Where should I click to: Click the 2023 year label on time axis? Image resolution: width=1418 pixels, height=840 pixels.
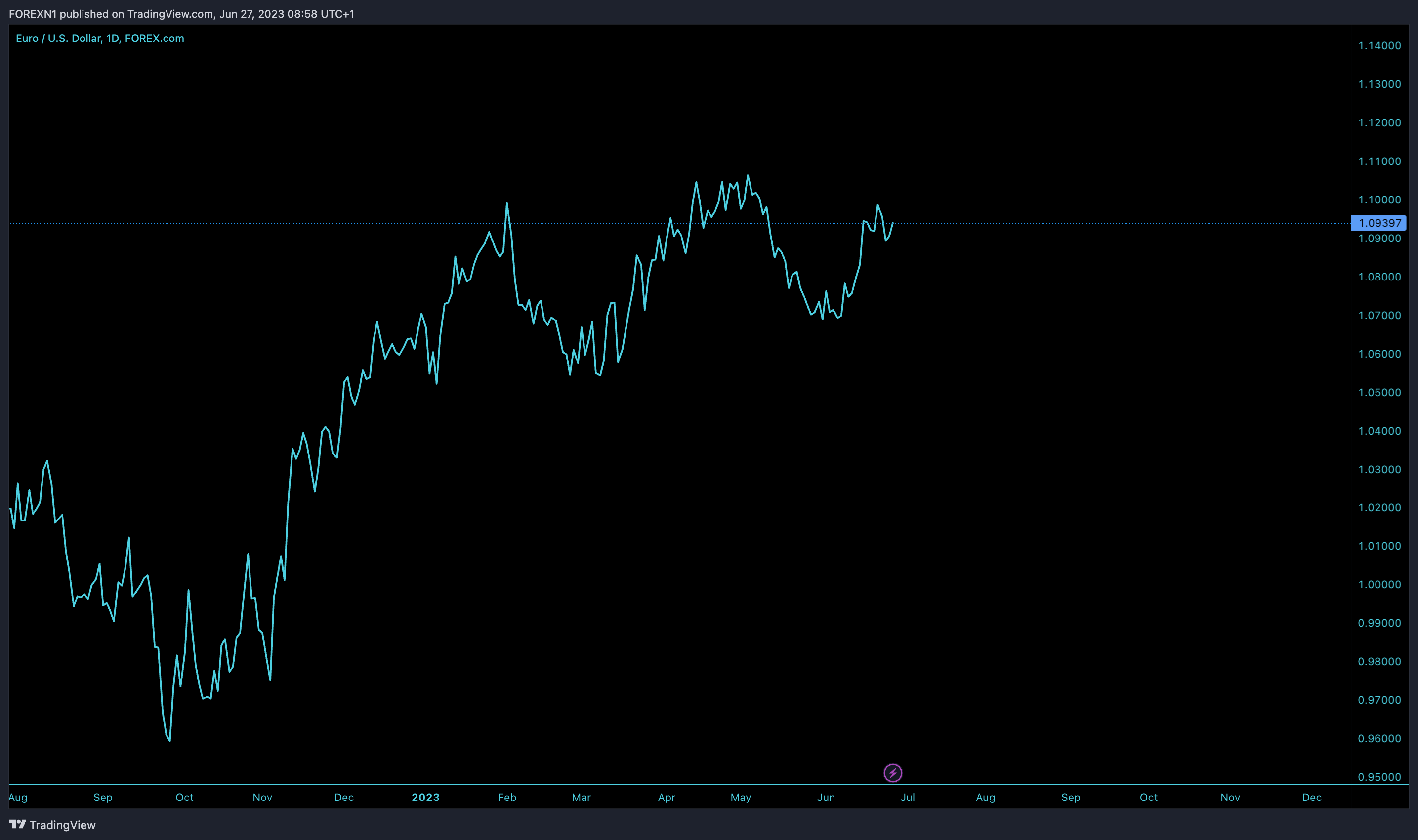[425, 797]
